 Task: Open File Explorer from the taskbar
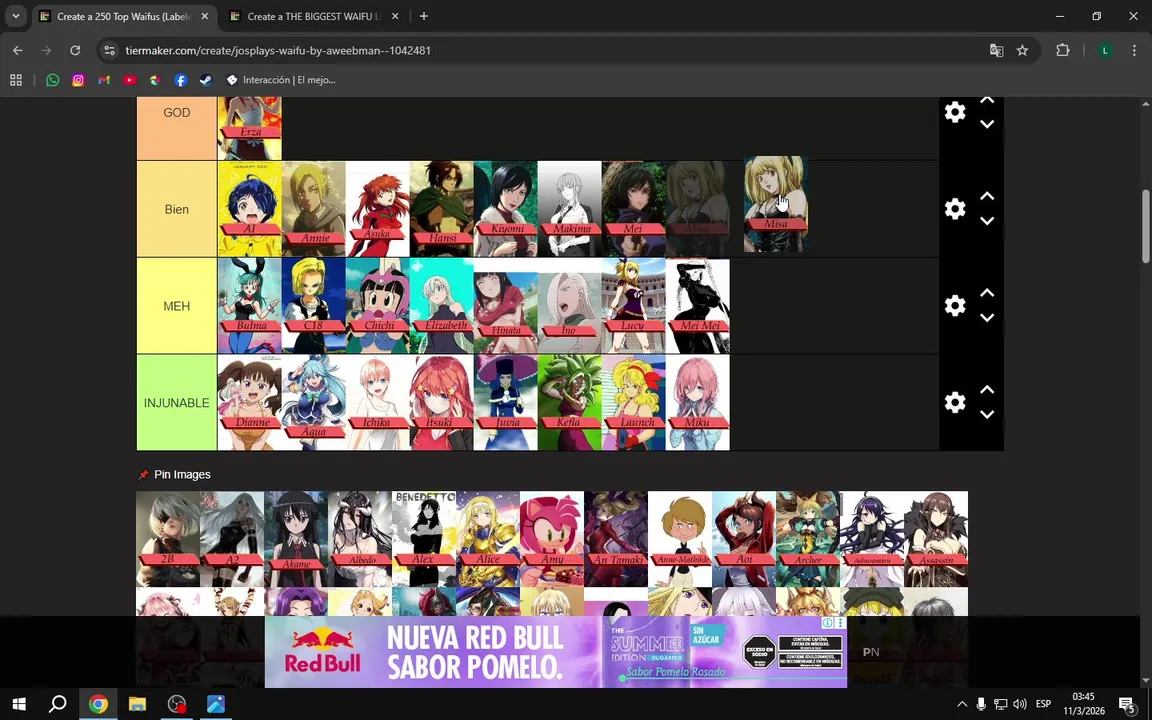(137, 704)
